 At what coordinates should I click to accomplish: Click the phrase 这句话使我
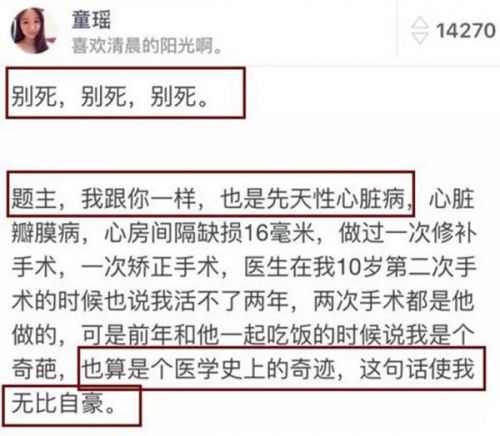tap(417, 369)
